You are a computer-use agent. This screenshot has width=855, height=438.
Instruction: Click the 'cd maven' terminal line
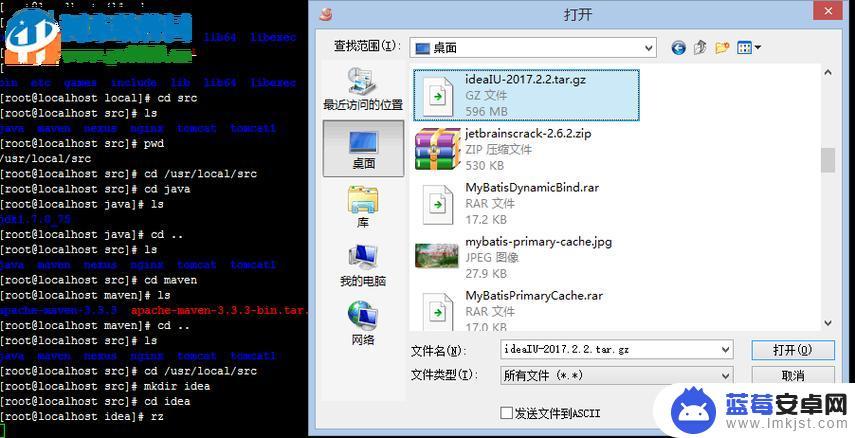point(98,280)
